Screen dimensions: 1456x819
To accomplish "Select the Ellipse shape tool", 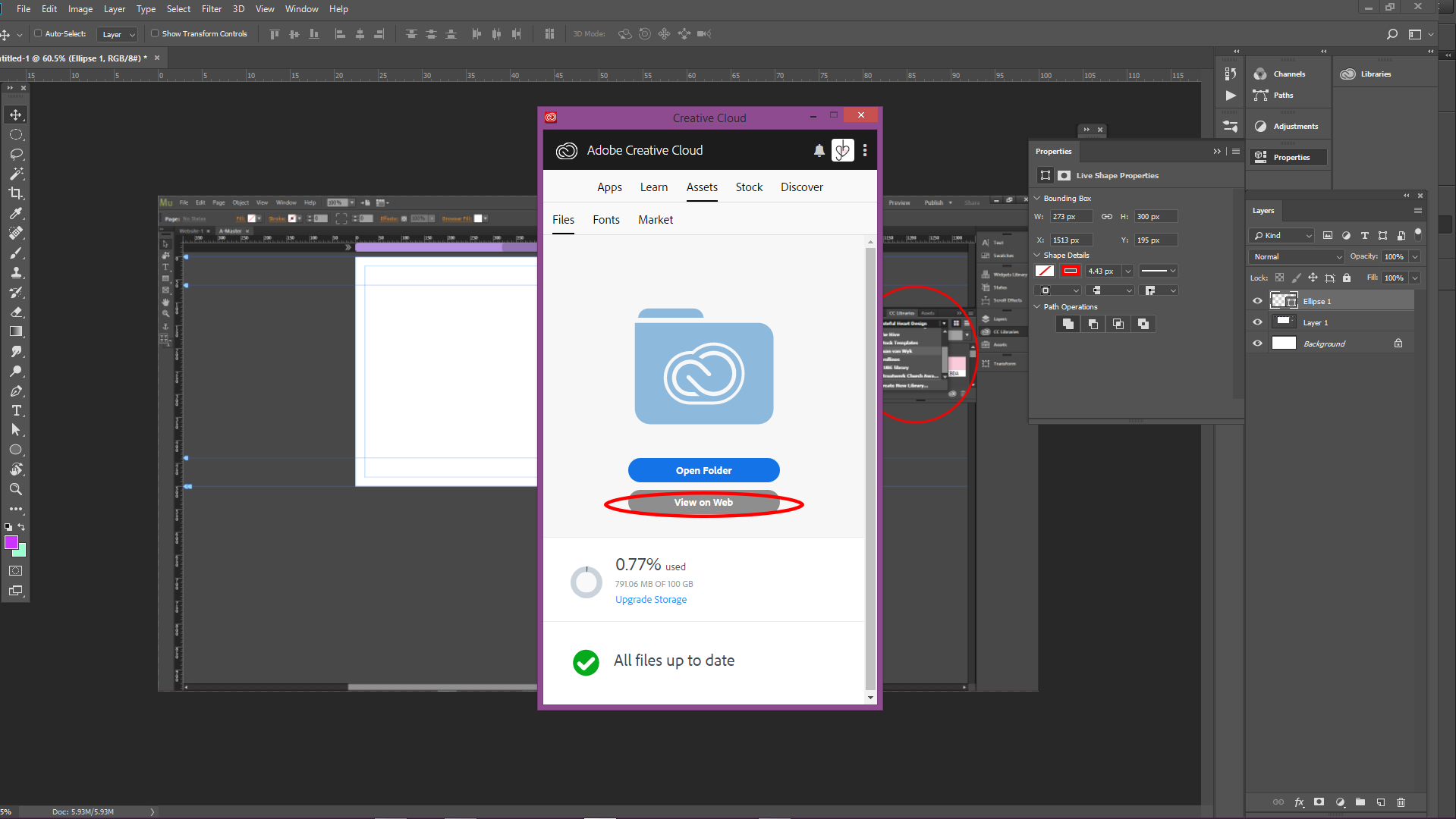I will 15,450.
